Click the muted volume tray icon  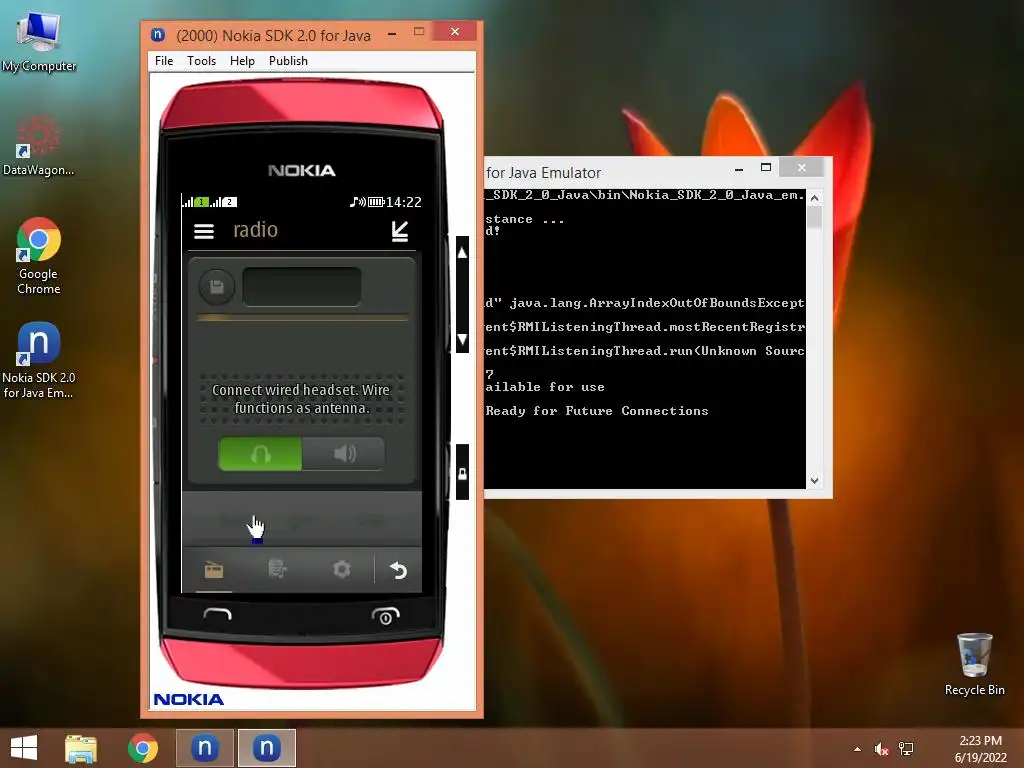pyautogui.click(x=881, y=749)
